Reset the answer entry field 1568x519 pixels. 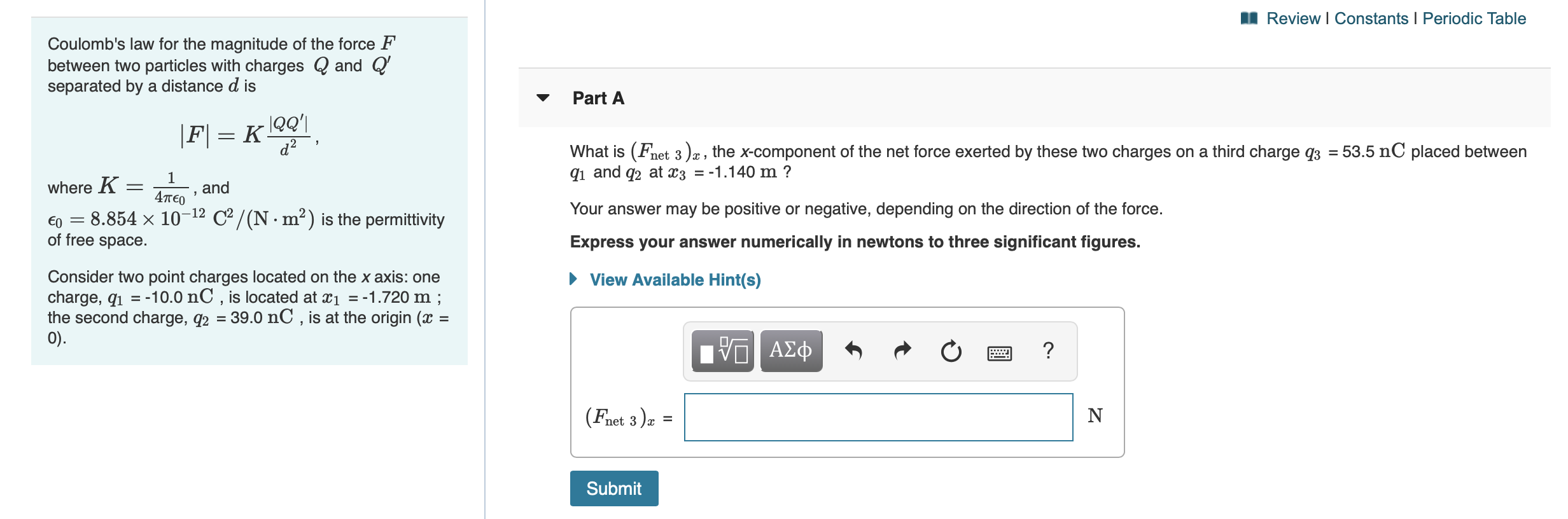coord(949,350)
